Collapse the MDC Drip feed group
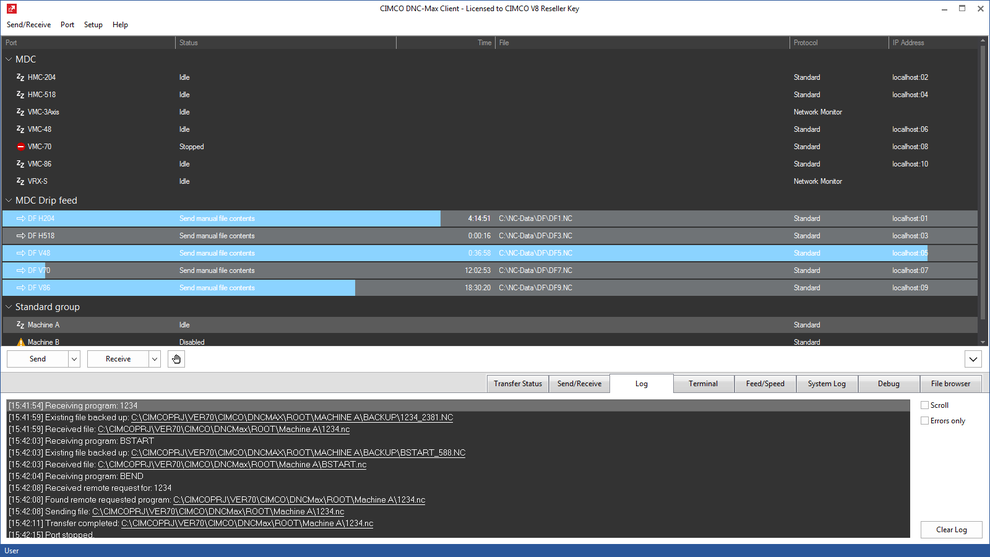 9,200
